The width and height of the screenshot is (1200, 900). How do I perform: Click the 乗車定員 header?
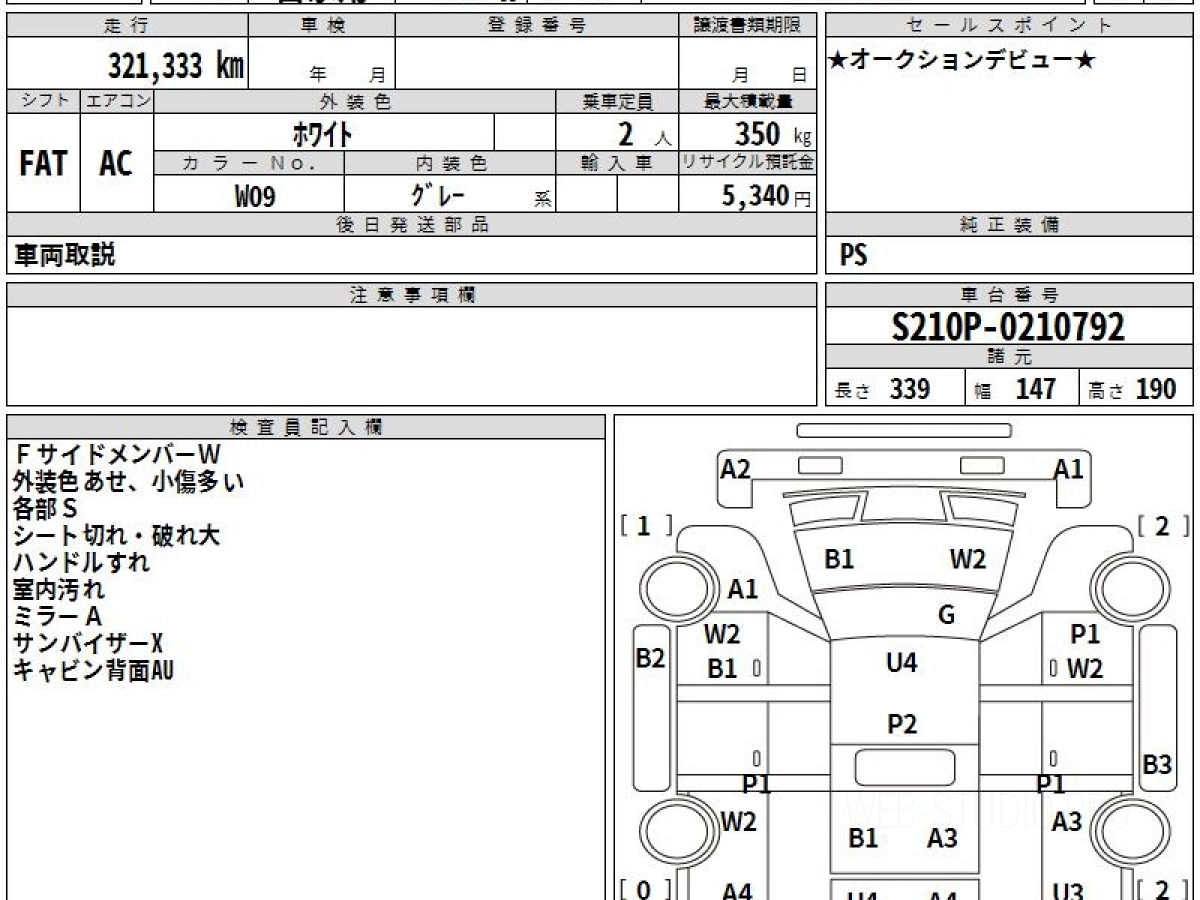click(617, 101)
